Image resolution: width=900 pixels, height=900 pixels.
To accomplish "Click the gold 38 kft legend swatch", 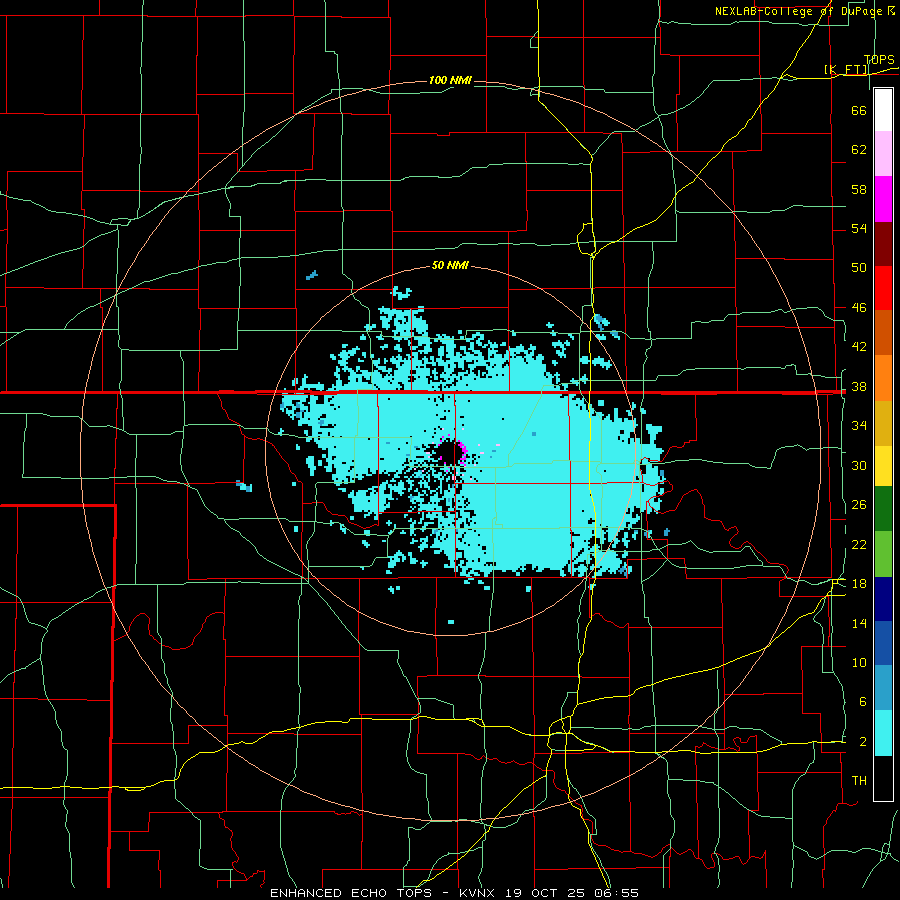I will [883, 423].
